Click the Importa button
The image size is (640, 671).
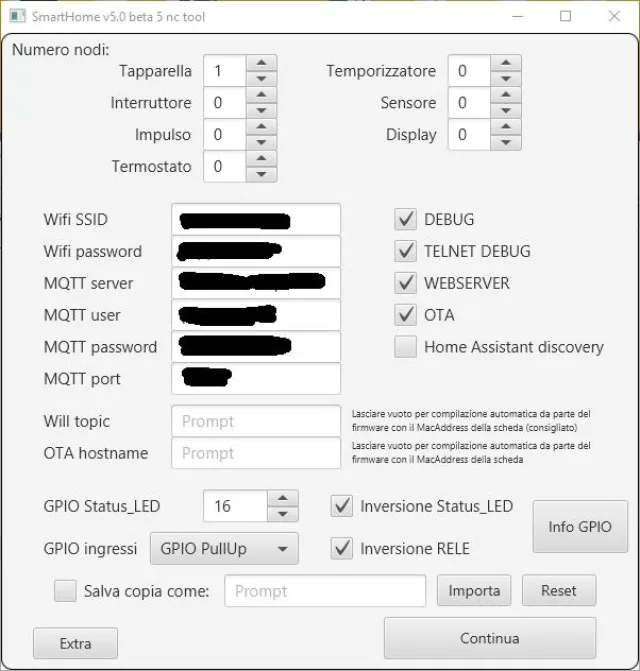tap(474, 591)
